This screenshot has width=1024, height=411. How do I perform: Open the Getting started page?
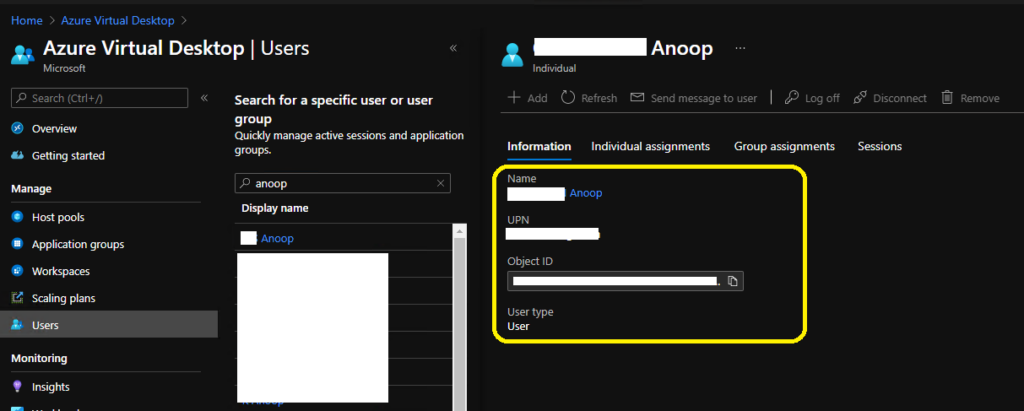[68, 156]
